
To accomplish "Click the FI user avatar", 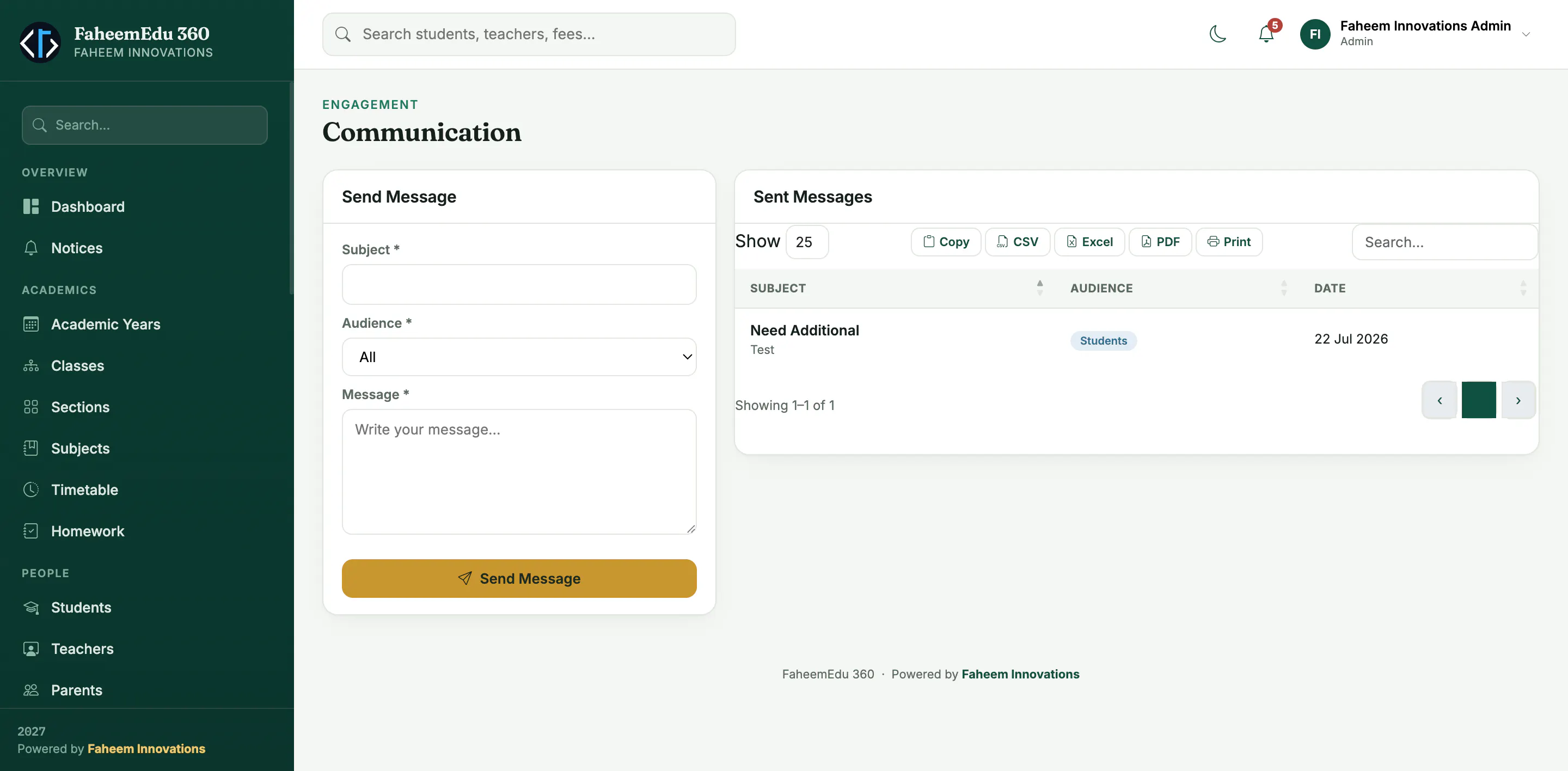I will tap(1315, 34).
